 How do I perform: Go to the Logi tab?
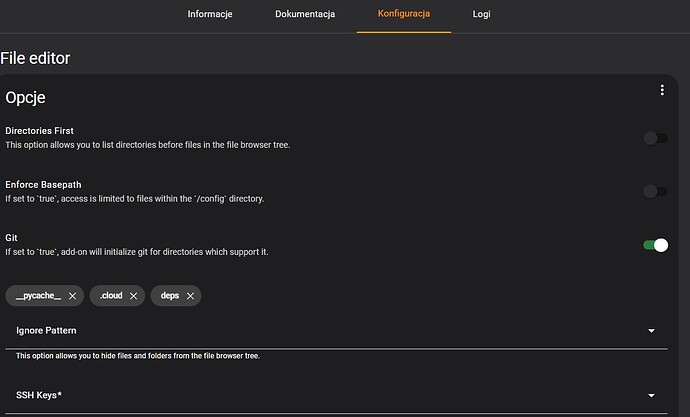[x=481, y=15]
